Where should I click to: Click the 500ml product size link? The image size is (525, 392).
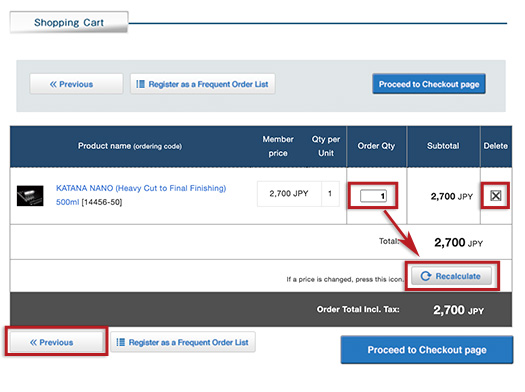[67, 202]
